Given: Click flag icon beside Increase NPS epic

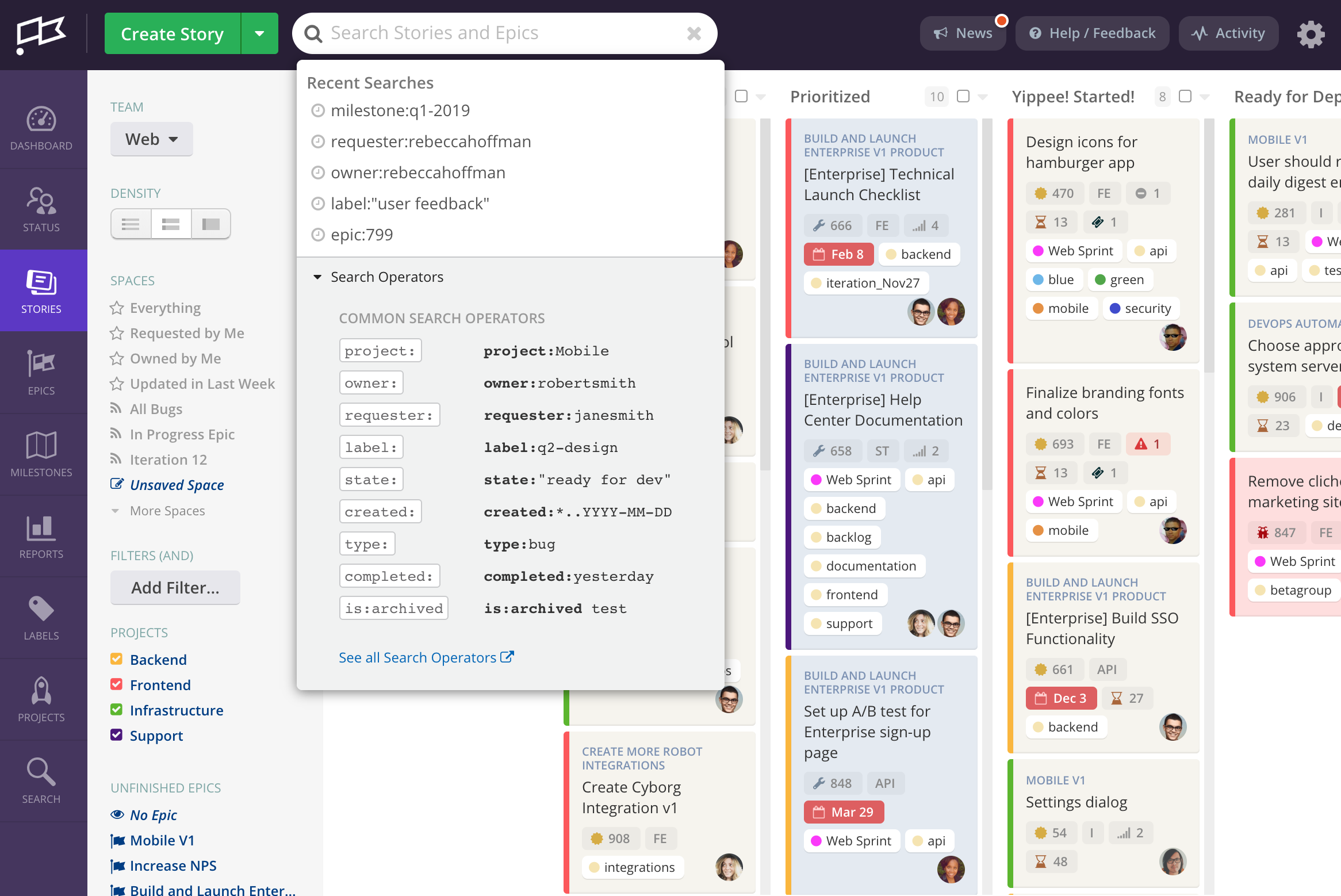Looking at the screenshot, I should [x=118, y=866].
